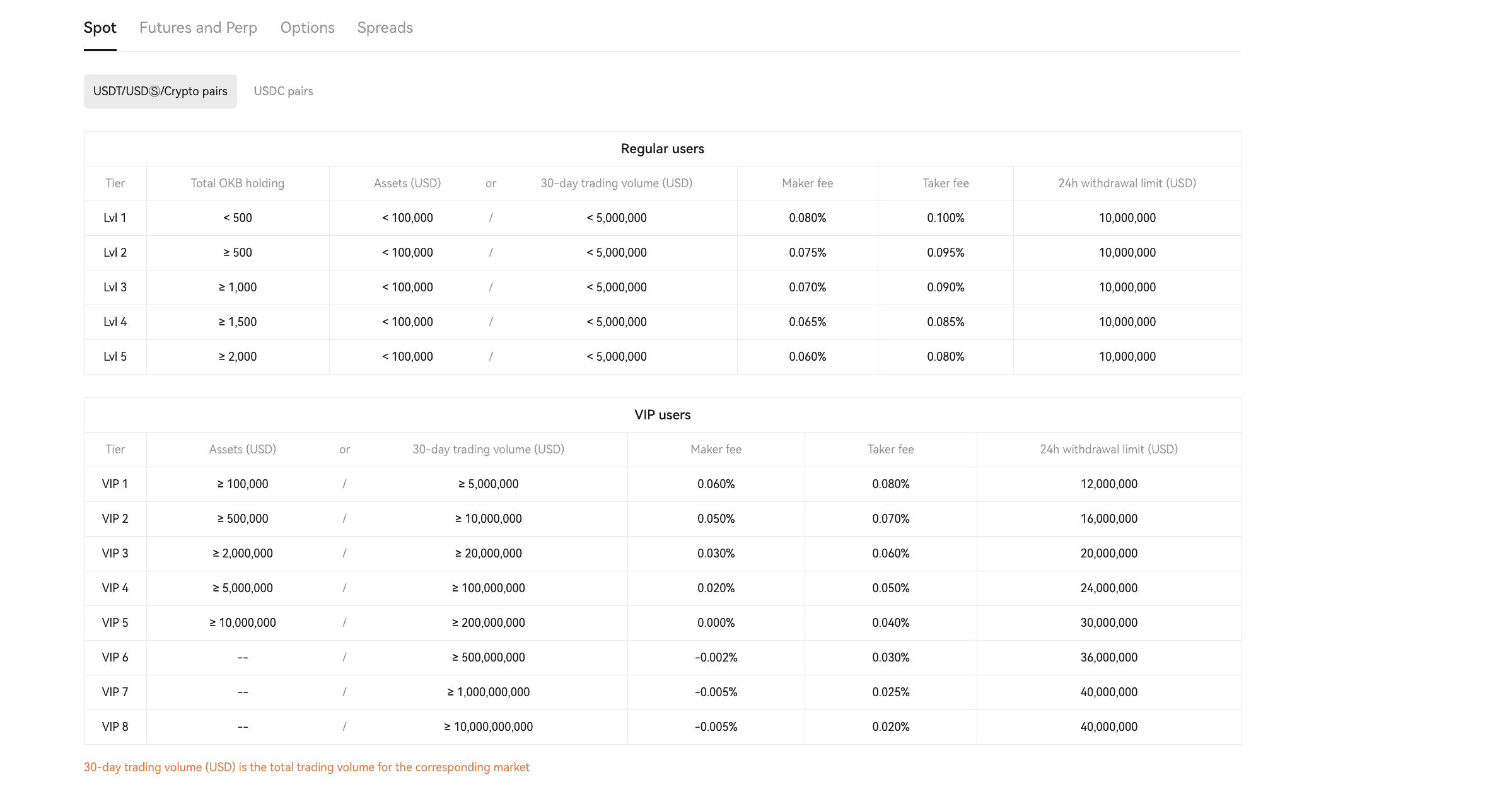Click Total OKB holding column header
The image size is (1512, 787).
(238, 184)
